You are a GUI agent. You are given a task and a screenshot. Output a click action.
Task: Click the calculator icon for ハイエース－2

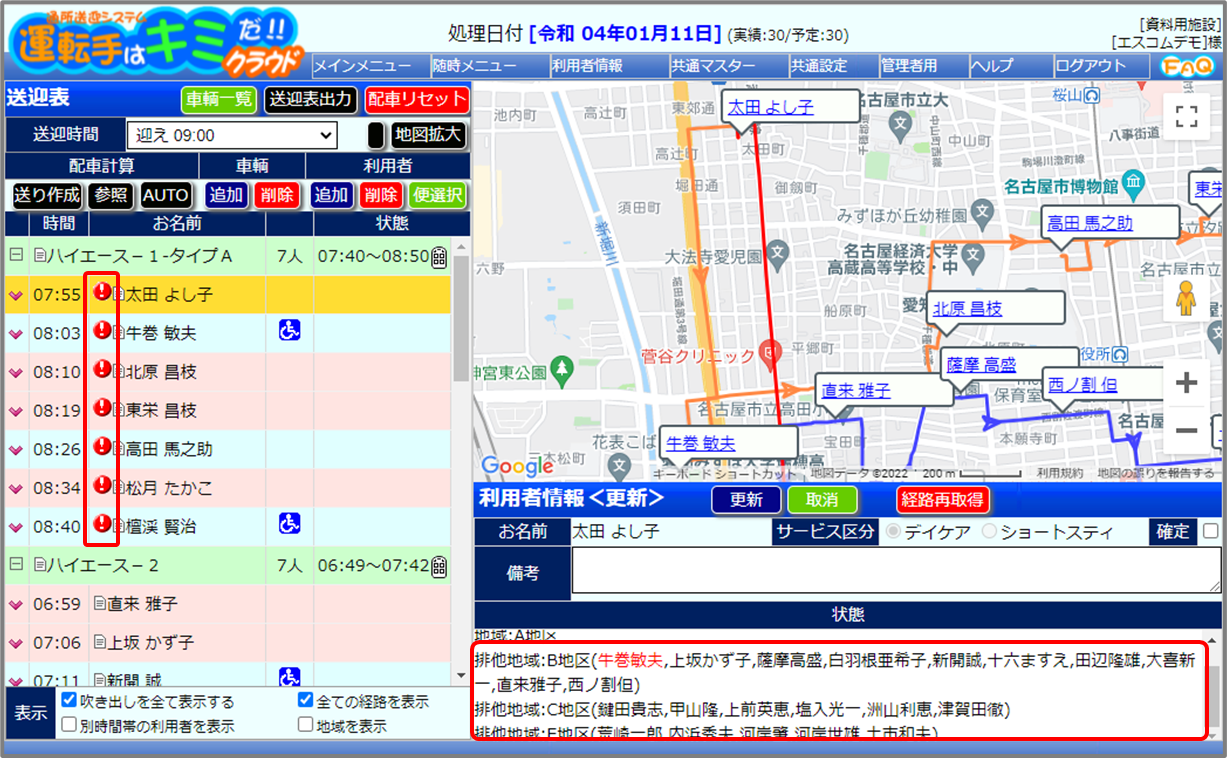pos(438,567)
